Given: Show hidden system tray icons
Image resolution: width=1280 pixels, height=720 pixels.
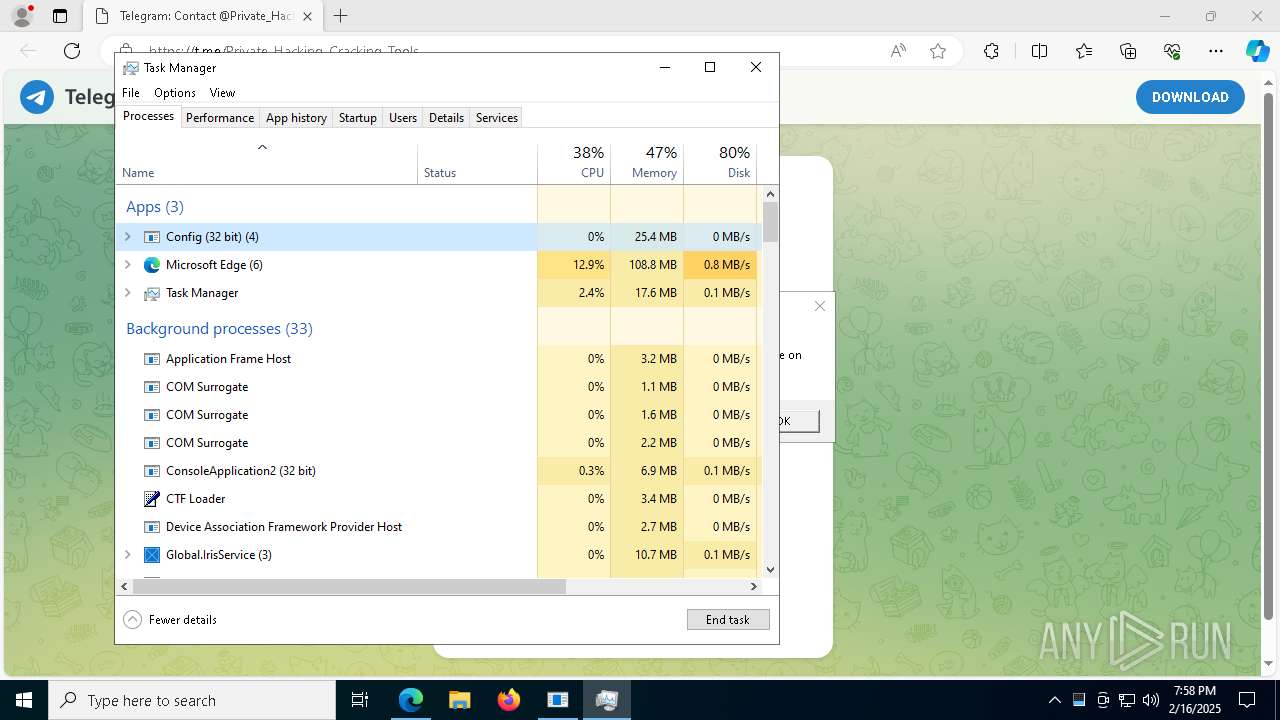Looking at the screenshot, I should click(1054, 700).
